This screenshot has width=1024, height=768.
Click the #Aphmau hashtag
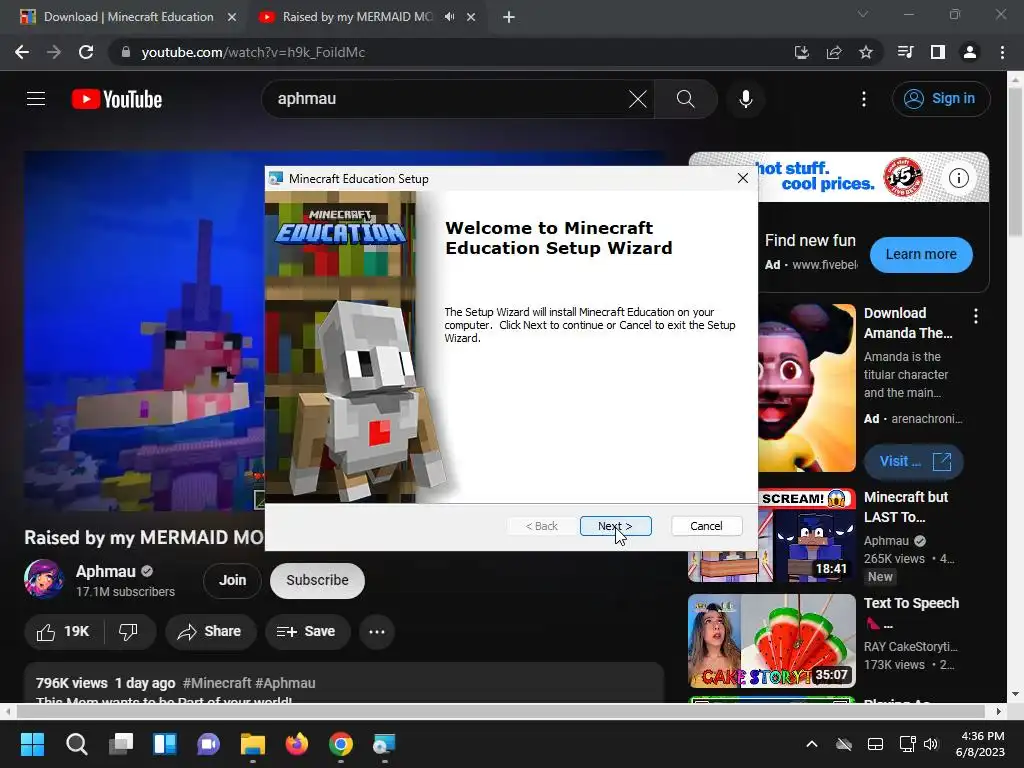click(x=285, y=683)
